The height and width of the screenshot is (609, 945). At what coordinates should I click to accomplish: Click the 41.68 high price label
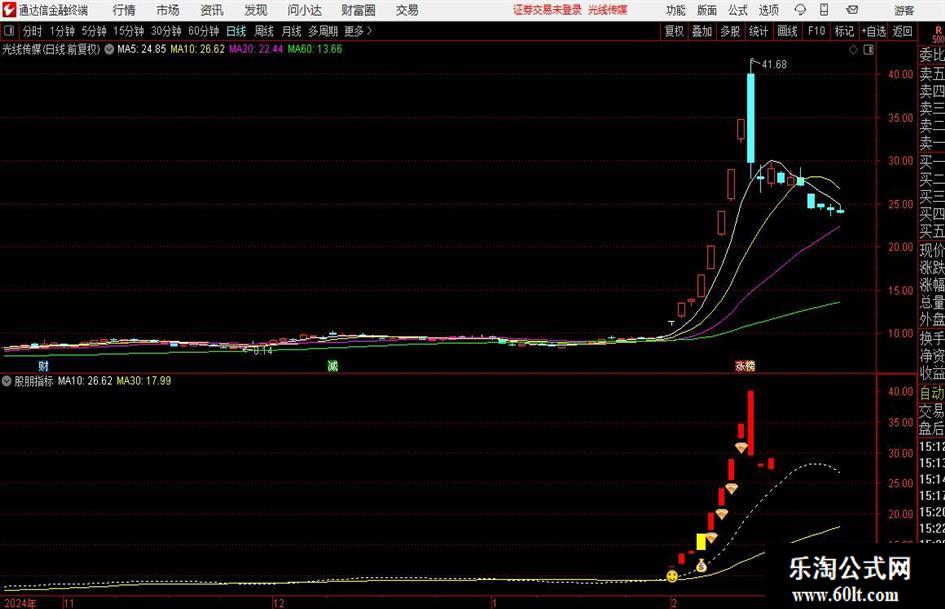774,65
